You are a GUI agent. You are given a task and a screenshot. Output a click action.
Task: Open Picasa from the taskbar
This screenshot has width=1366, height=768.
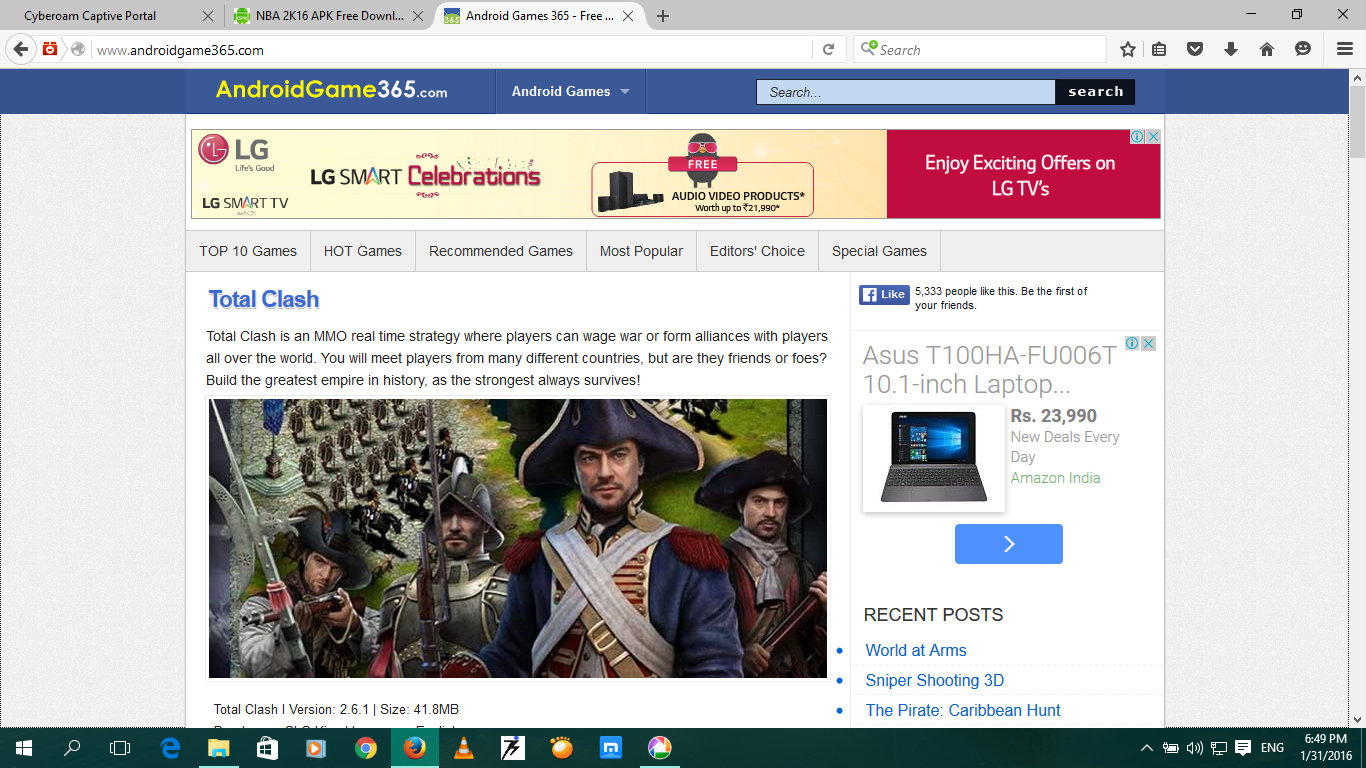(659, 748)
